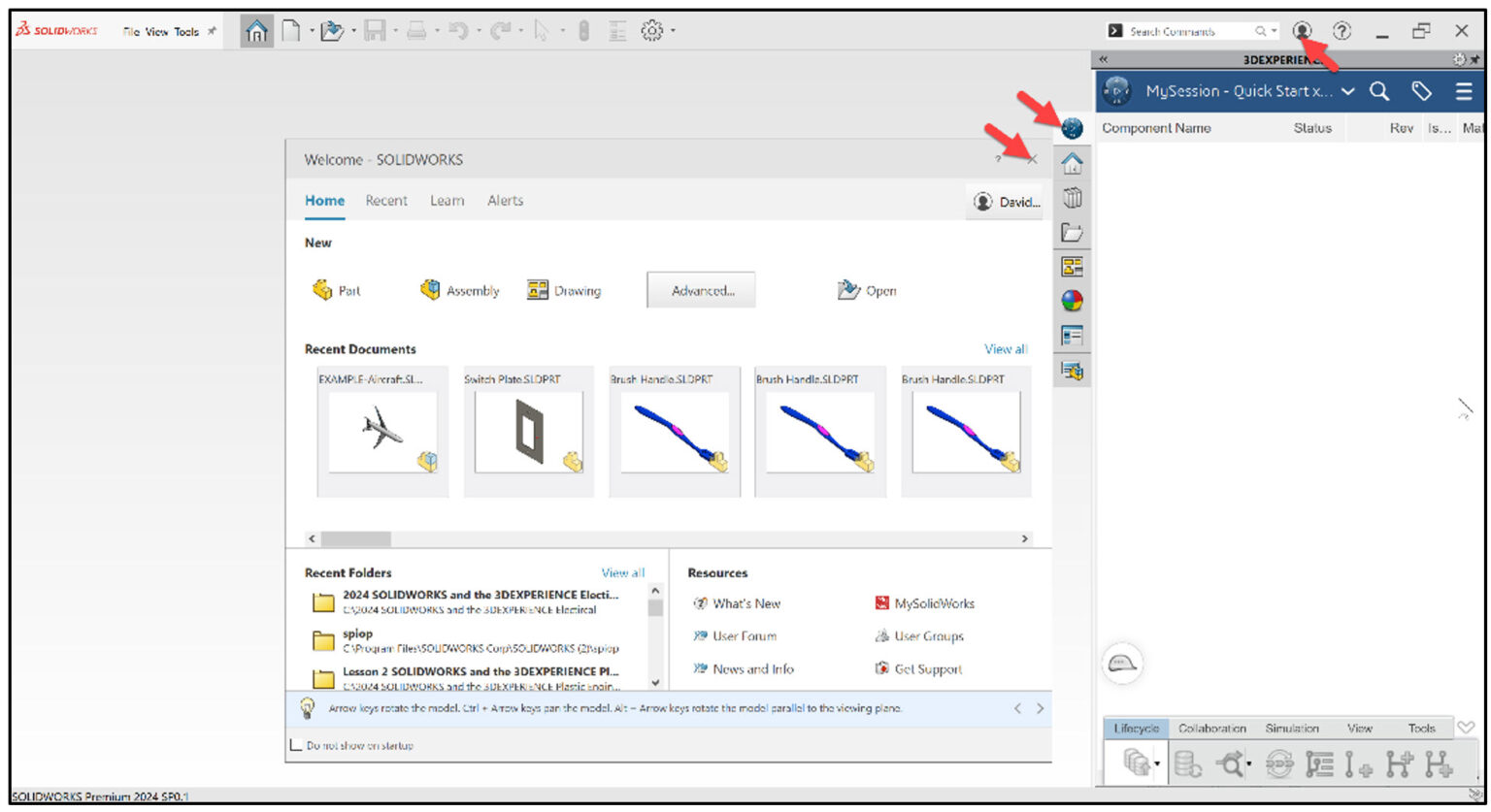Open the MySession Quick Start dropdown chevron
The height and width of the screenshot is (812, 1491).
[x=1349, y=91]
